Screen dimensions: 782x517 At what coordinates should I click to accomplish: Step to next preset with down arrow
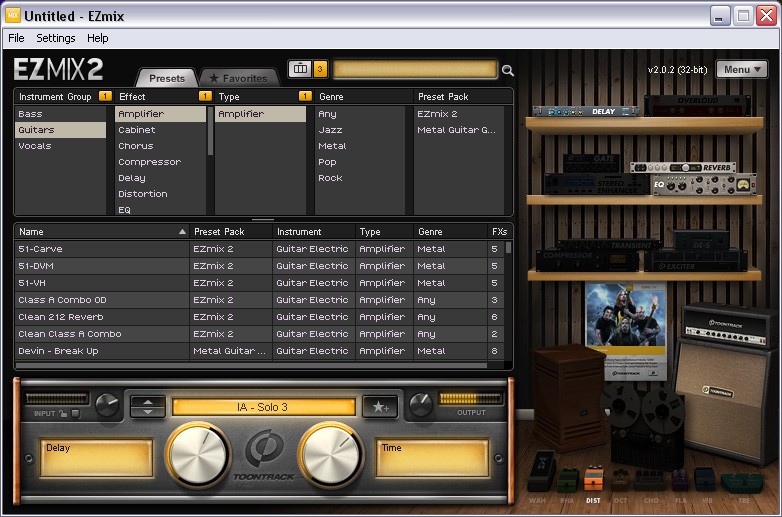coord(148,412)
